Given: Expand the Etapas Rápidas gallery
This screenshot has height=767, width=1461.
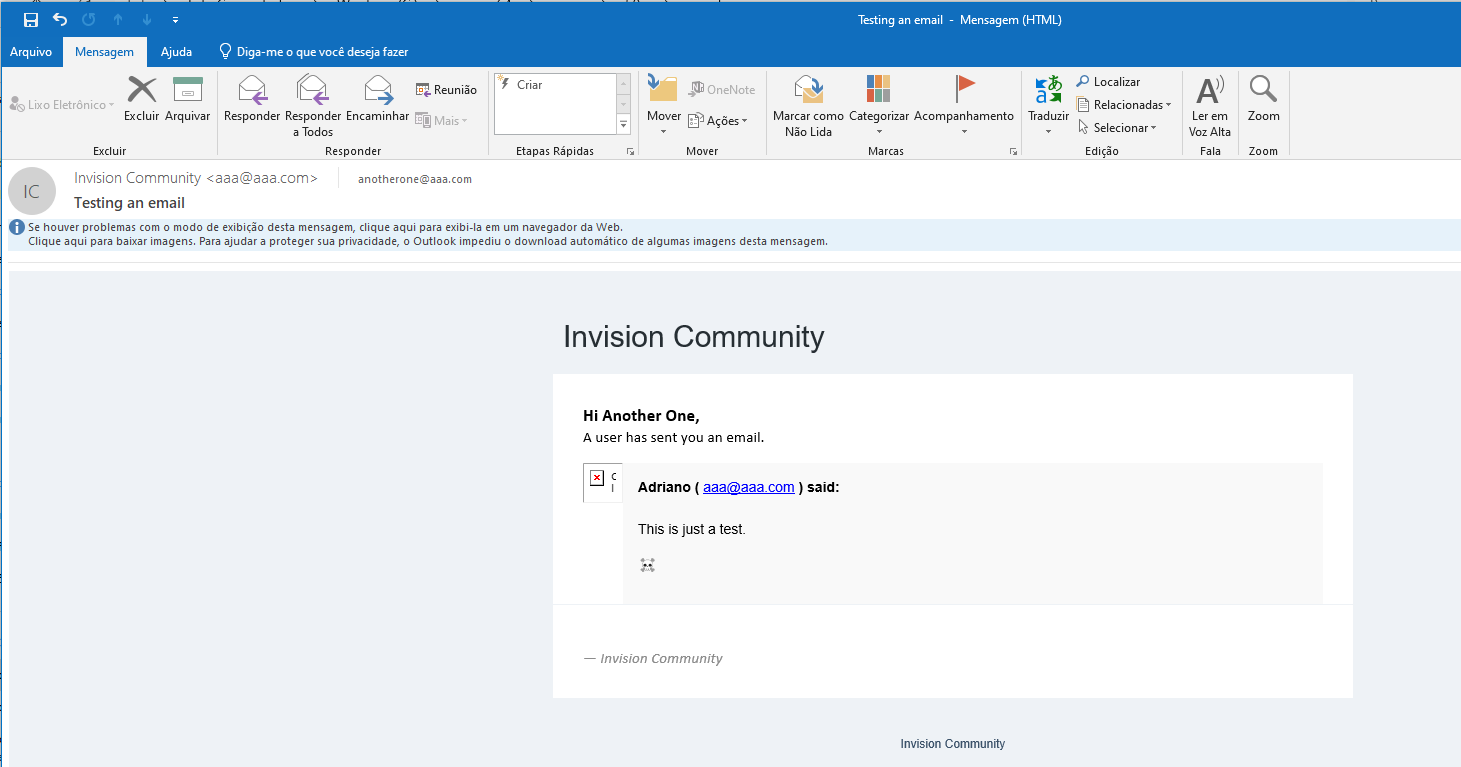Looking at the screenshot, I should (624, 124).
